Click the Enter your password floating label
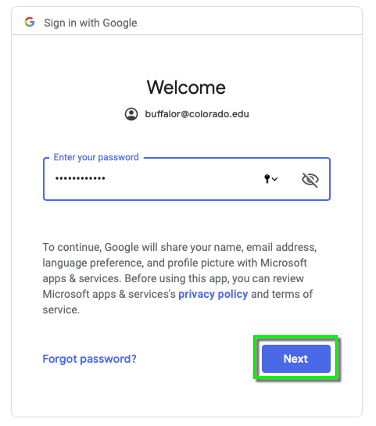Screen dimensions: 376x426 (96, 157)
